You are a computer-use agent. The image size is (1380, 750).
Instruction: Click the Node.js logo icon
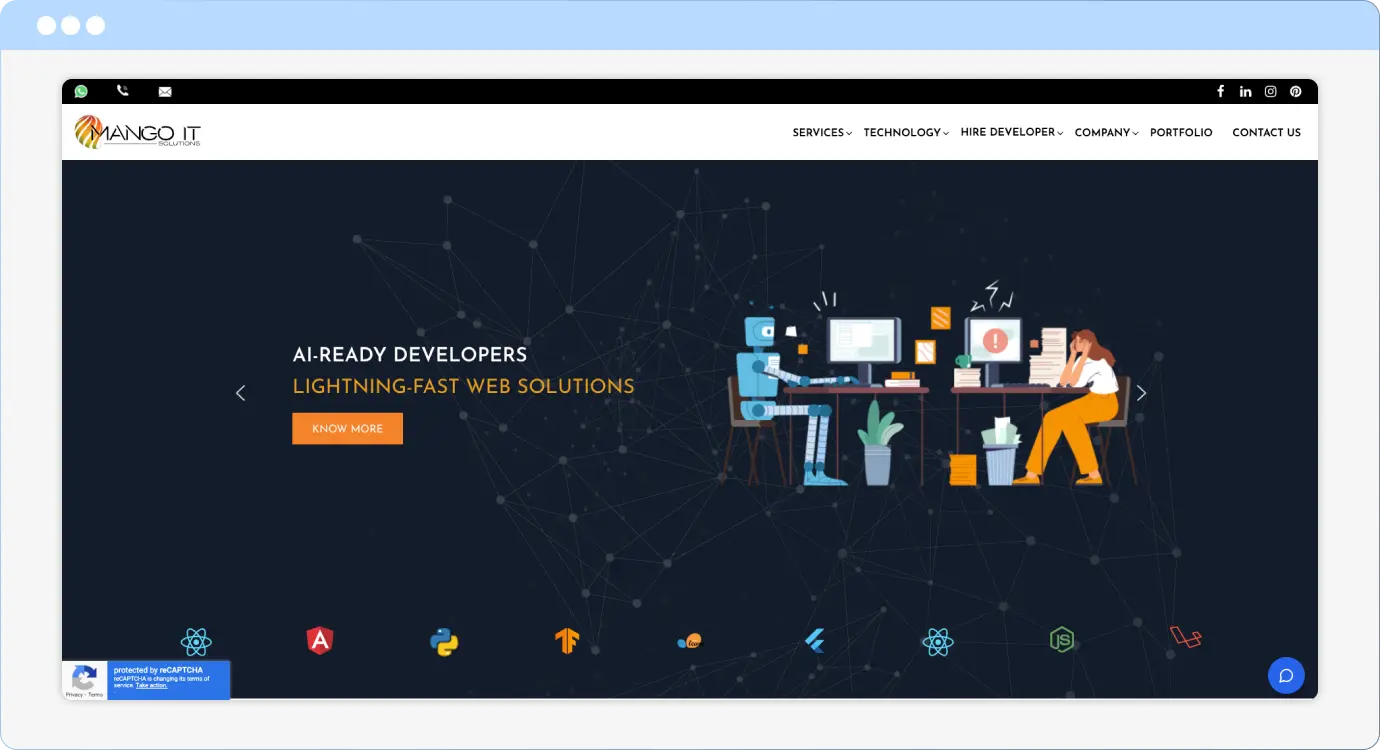click(1061, 640)
